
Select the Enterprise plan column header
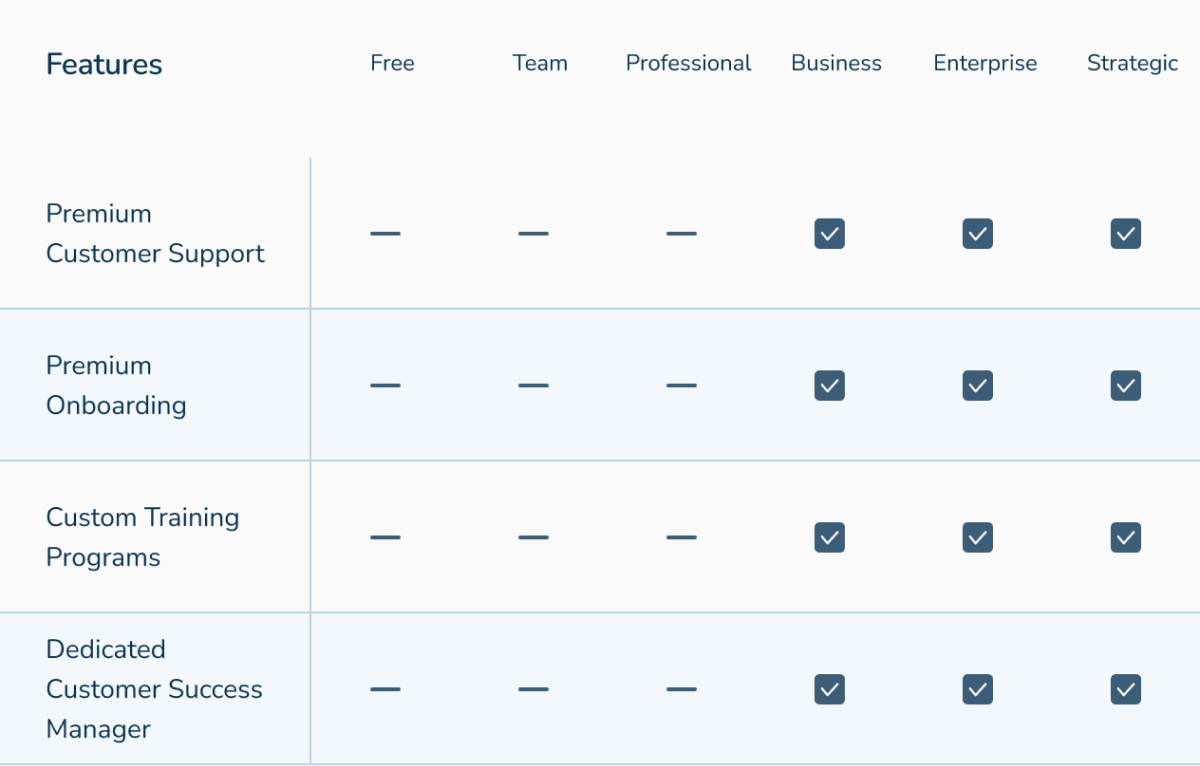985,63
